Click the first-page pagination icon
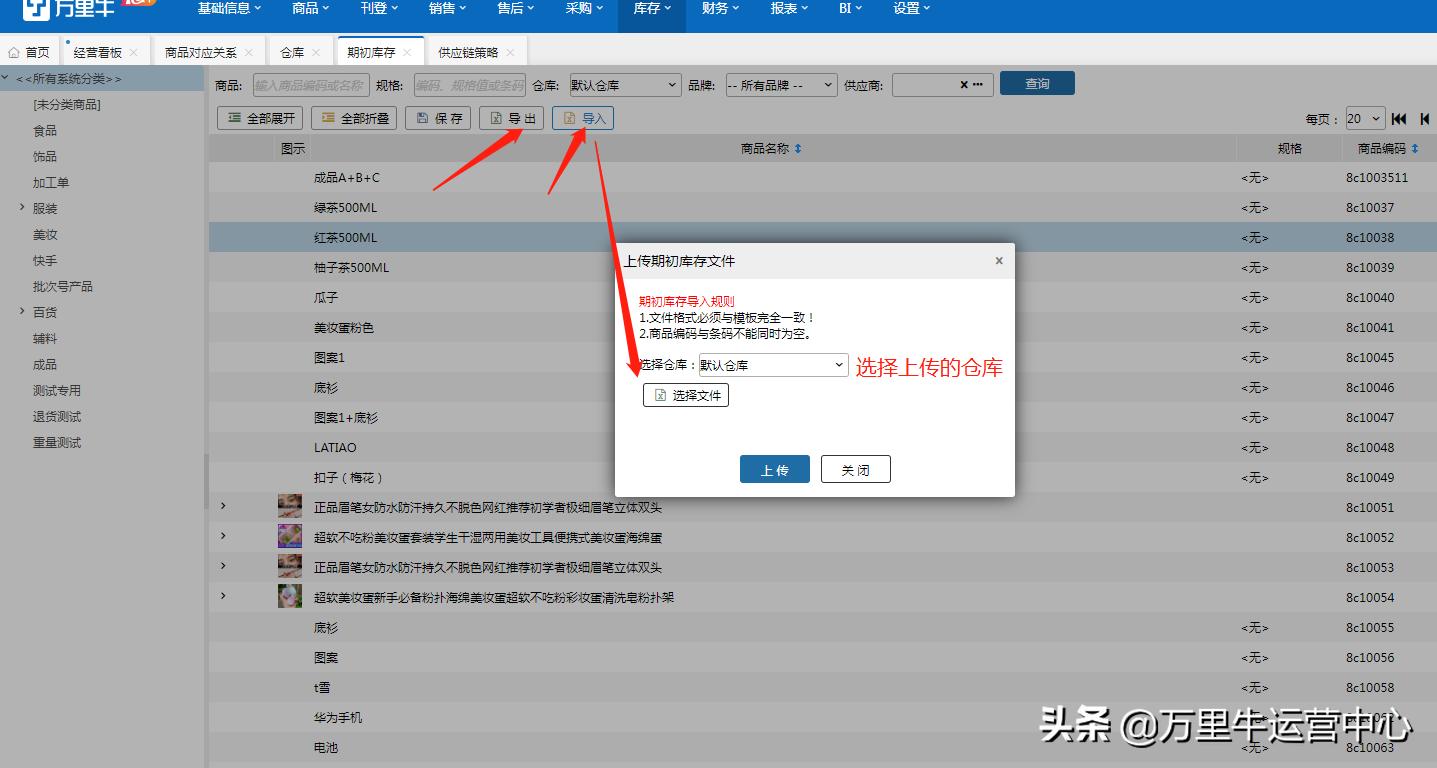This screenshot has height=768, width=1437. point(1399,118)
